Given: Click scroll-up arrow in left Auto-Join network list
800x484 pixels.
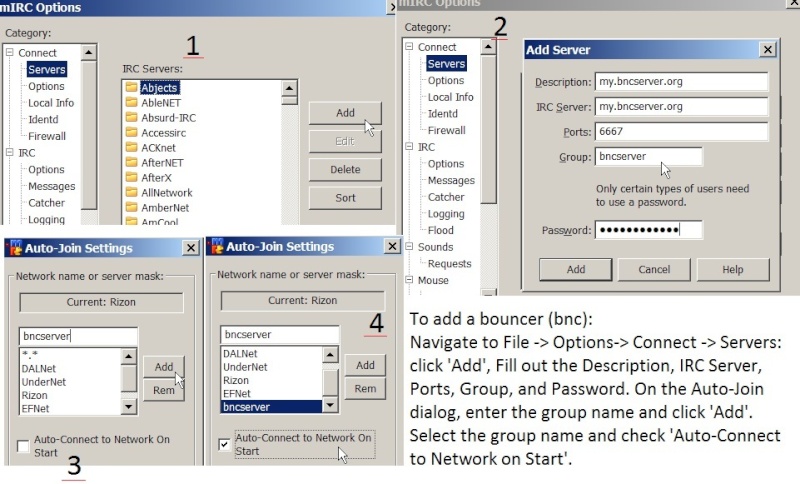Looking at the screenshot, I should [129, 356].
